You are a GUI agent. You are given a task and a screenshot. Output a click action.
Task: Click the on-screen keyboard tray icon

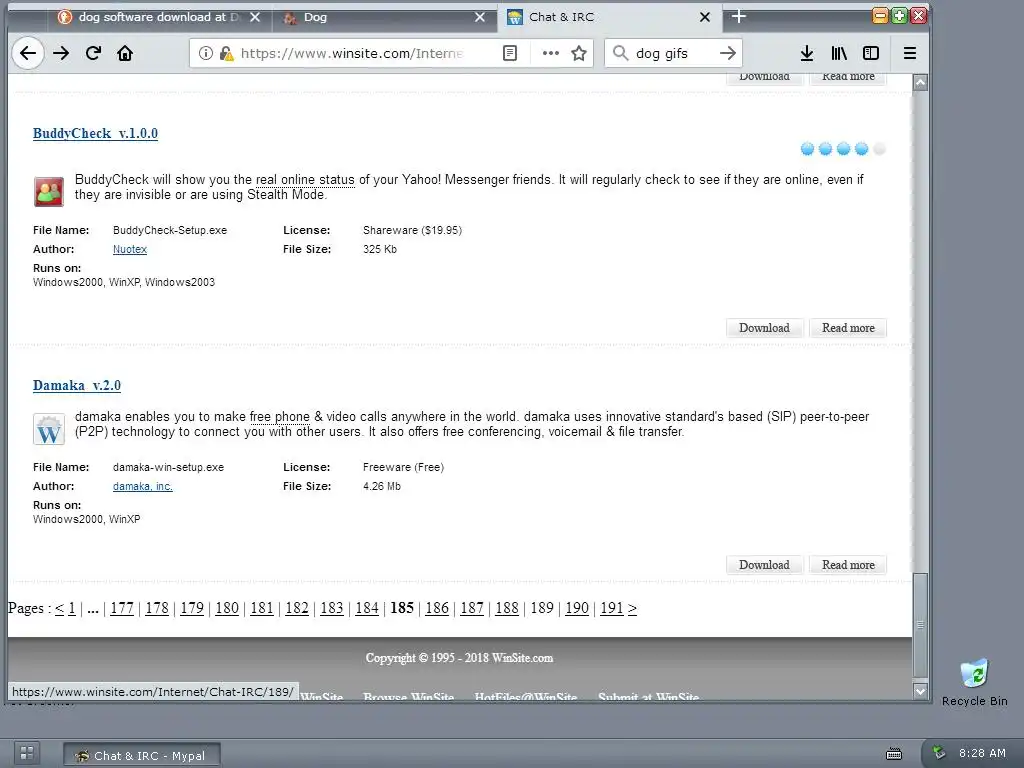pos(893,754)
